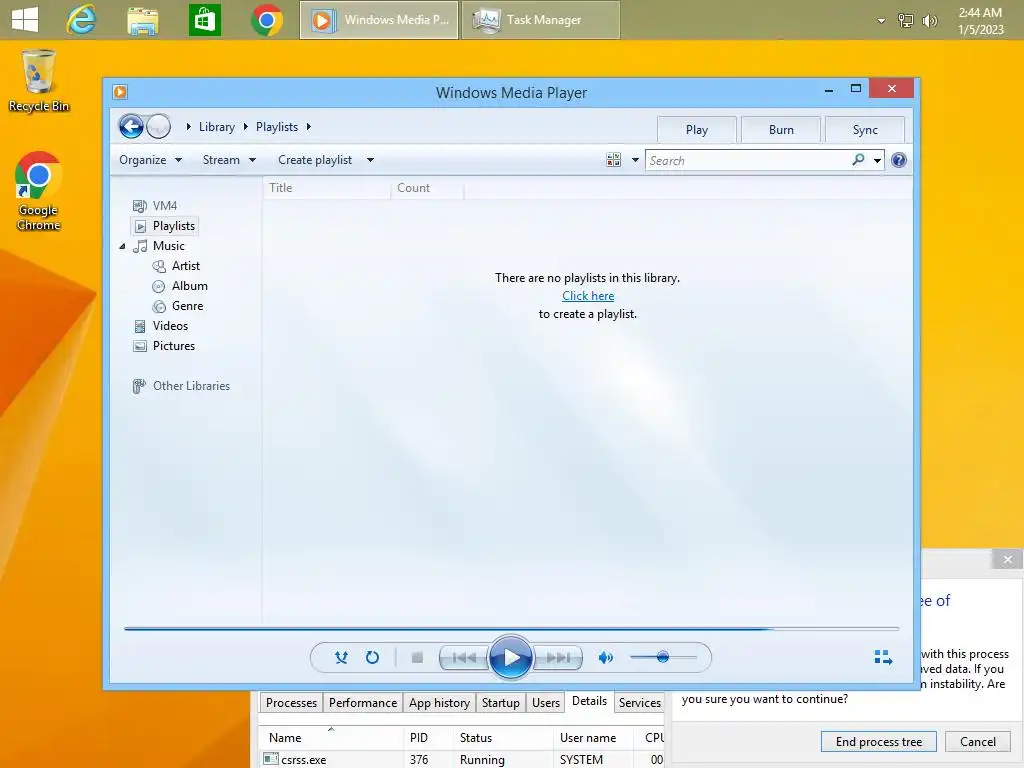
Task: Switch to Now Playing view icon
Action: pyautogui.click(x=883, y=657)
